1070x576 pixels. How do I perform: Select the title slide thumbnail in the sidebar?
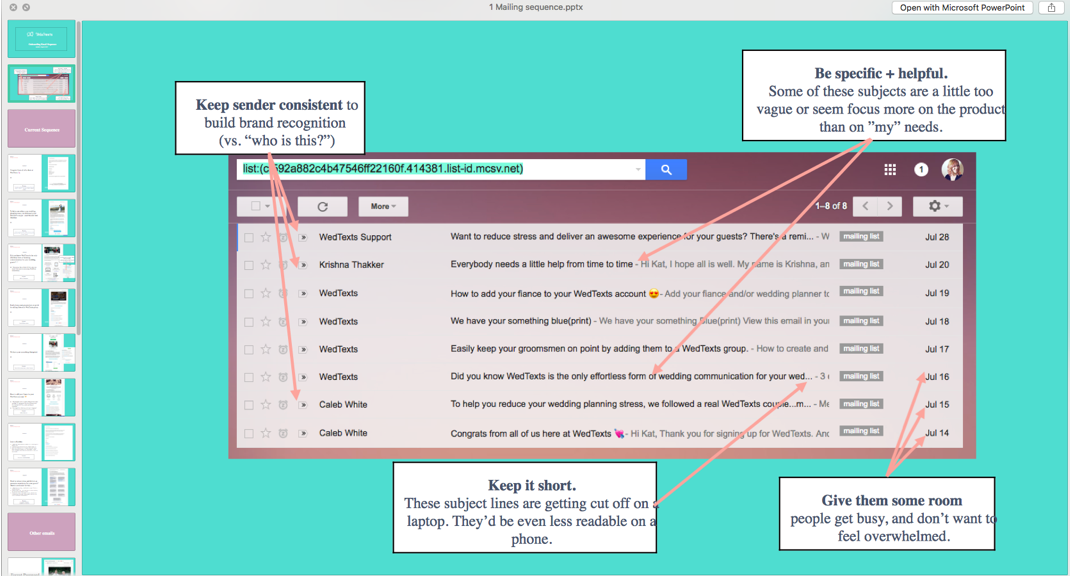click(42, 38)
